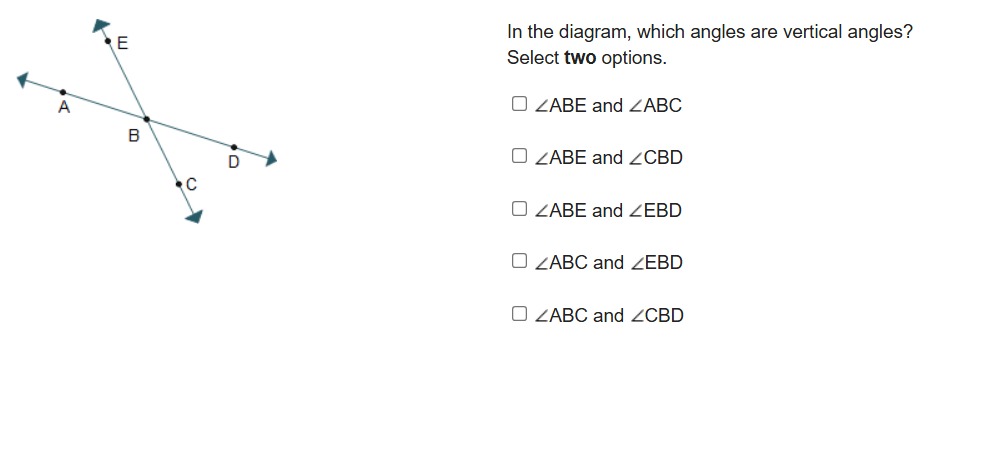Tick the ∠ABE and ∠CBD checkbox
988x461 pixels.
click(x=518, y=156)
